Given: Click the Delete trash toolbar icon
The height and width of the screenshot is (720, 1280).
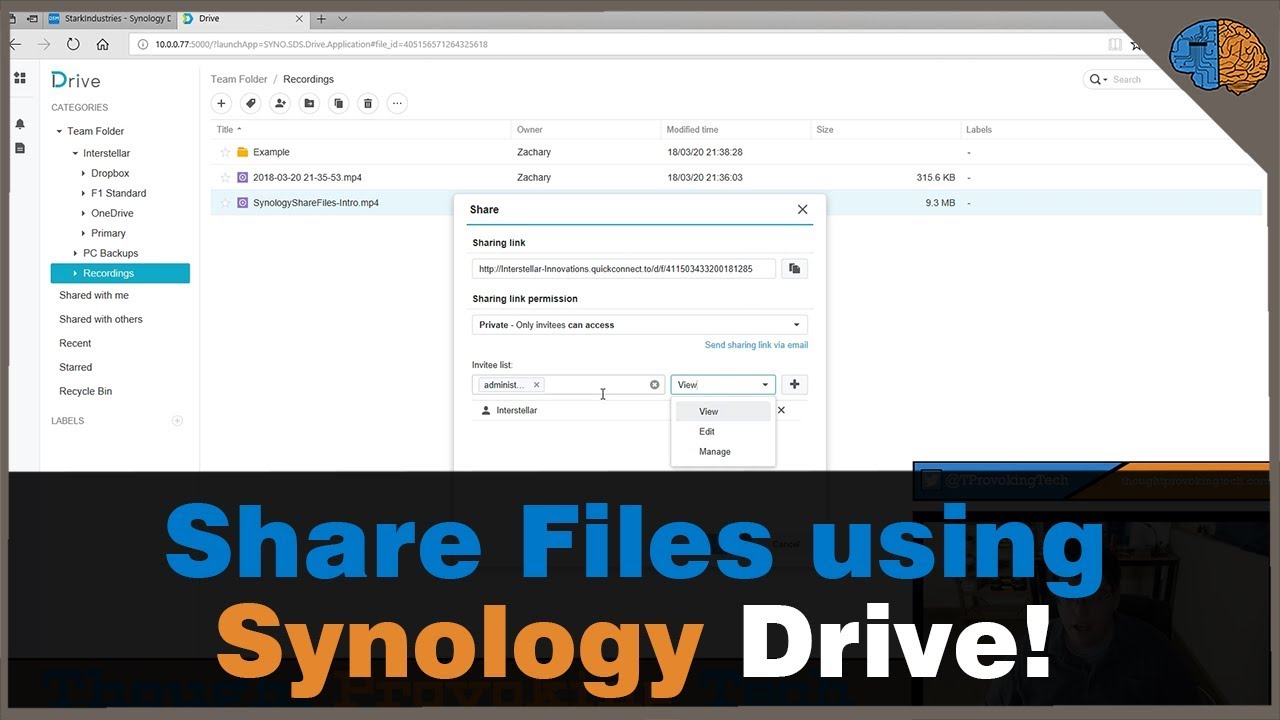Looking at the screenshot, I should [x=368, y=103].
